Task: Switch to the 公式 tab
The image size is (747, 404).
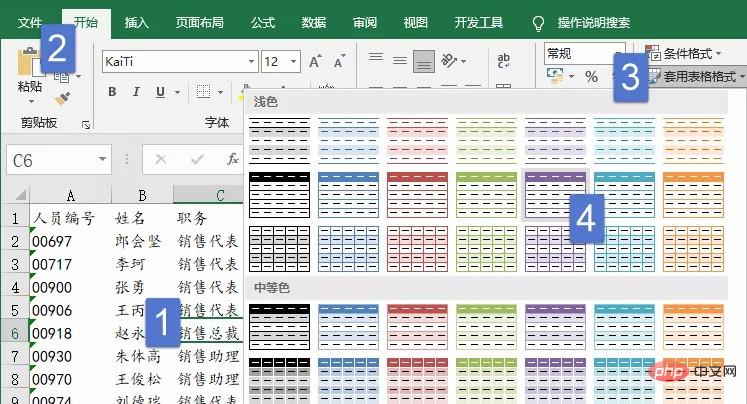Action: [x=263, y=22]
